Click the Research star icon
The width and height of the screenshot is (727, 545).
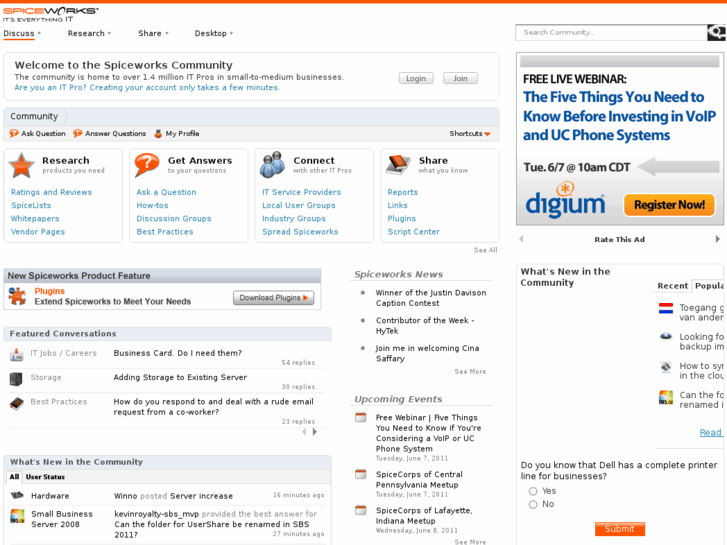point(21,166)
